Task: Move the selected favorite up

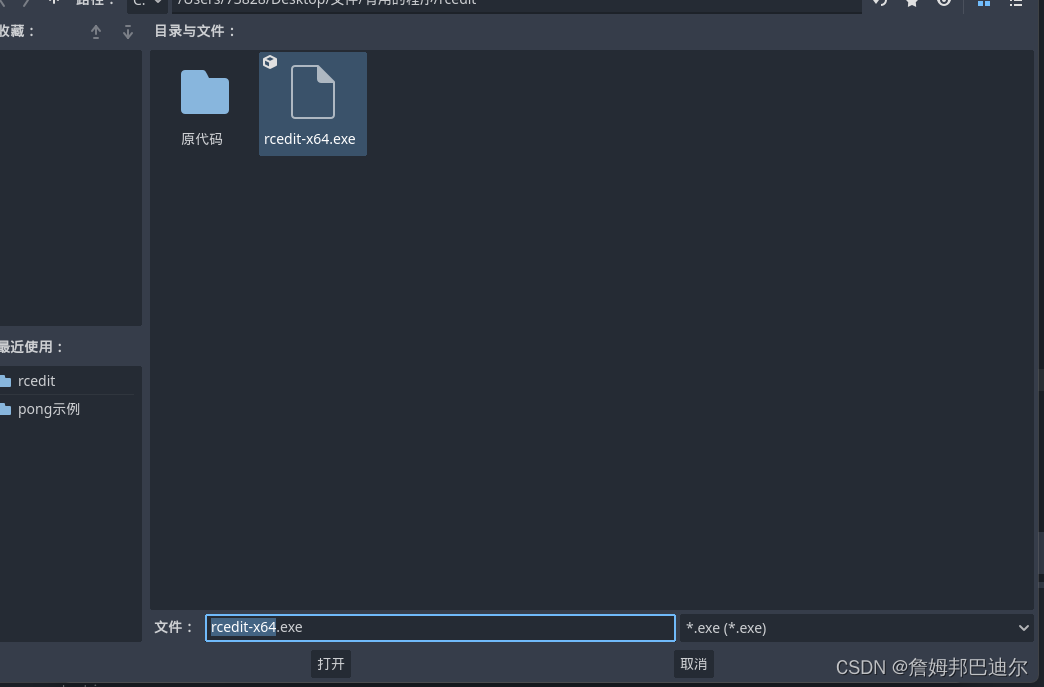Action: click(96, 31)
